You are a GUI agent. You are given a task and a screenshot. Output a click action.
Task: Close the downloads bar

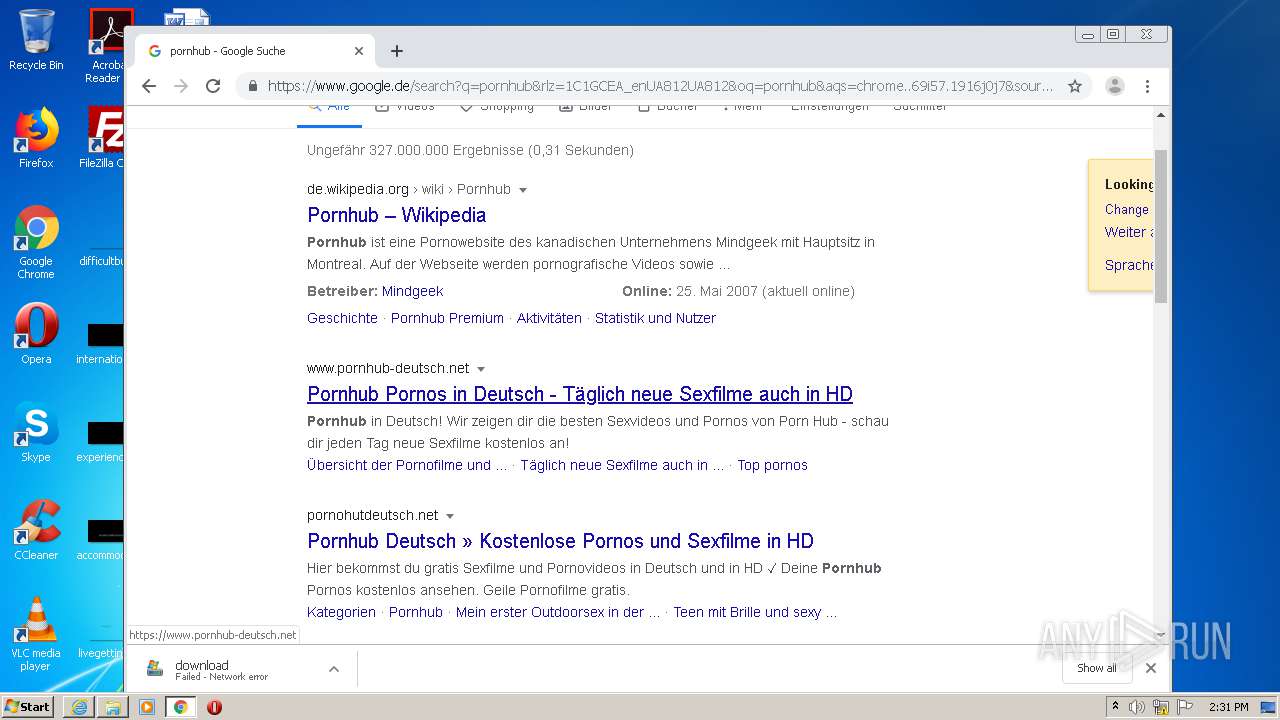(1151, 668)
